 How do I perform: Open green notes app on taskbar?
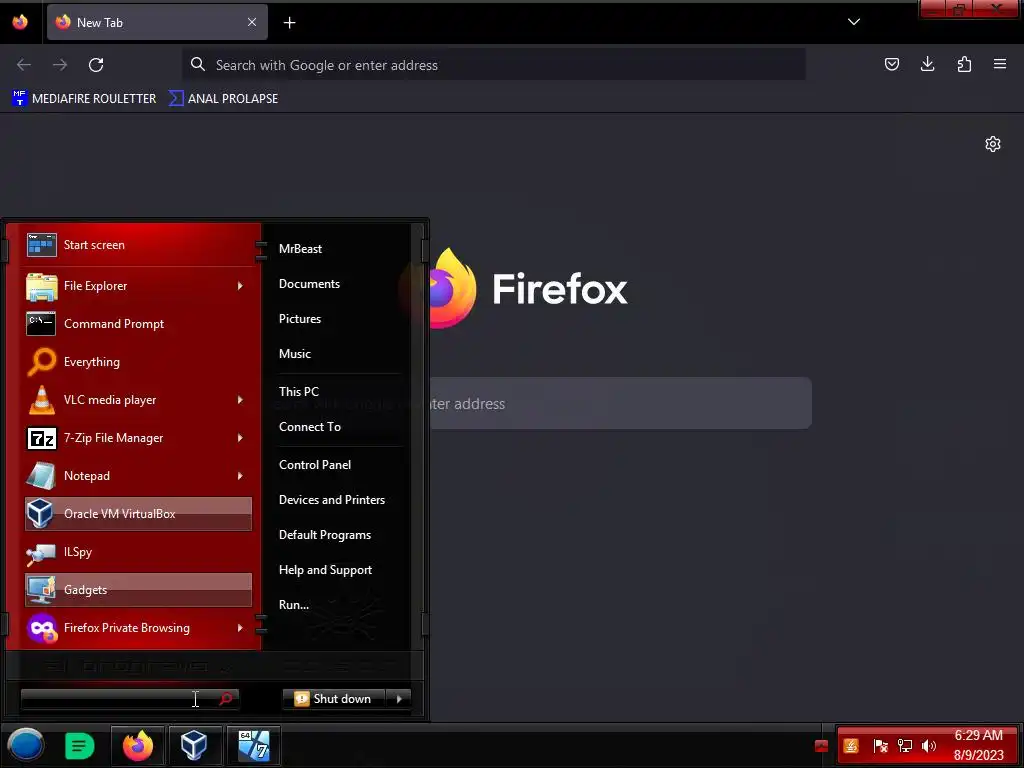click(80, 746)
